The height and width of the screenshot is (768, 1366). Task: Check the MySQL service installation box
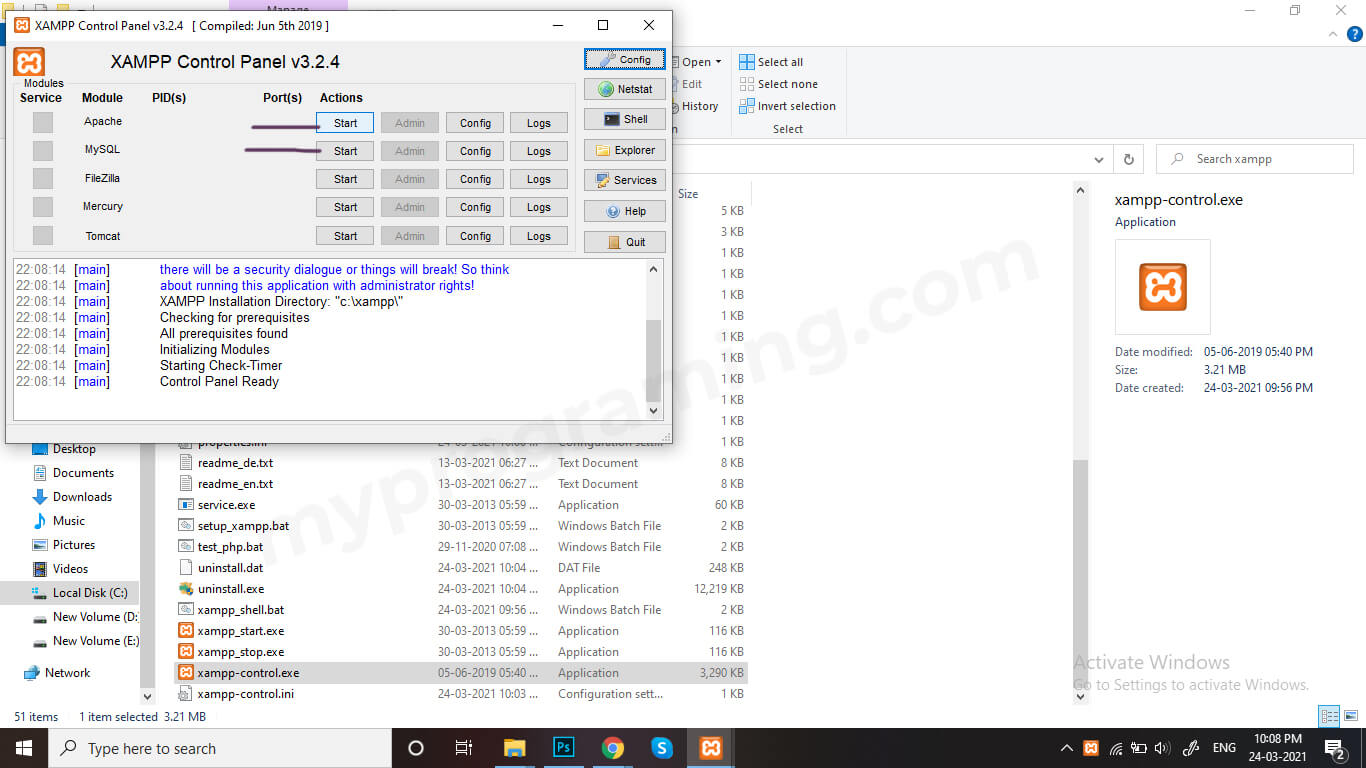(40, 150)
